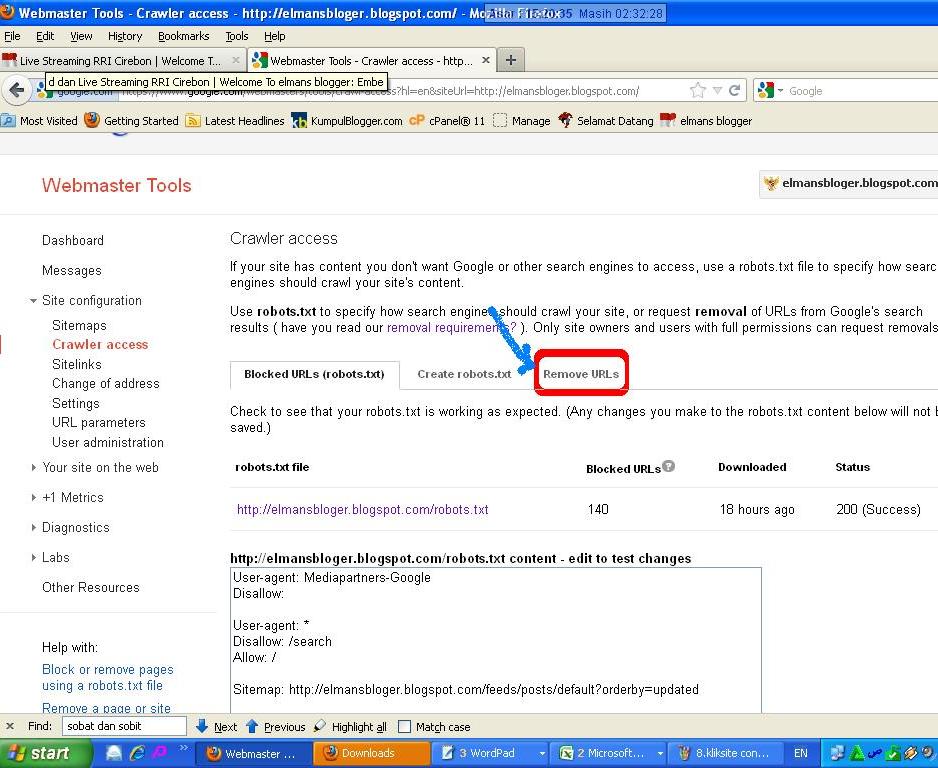Open the Help menu
The image size is (938, 768).
click(x=275, y=36)
